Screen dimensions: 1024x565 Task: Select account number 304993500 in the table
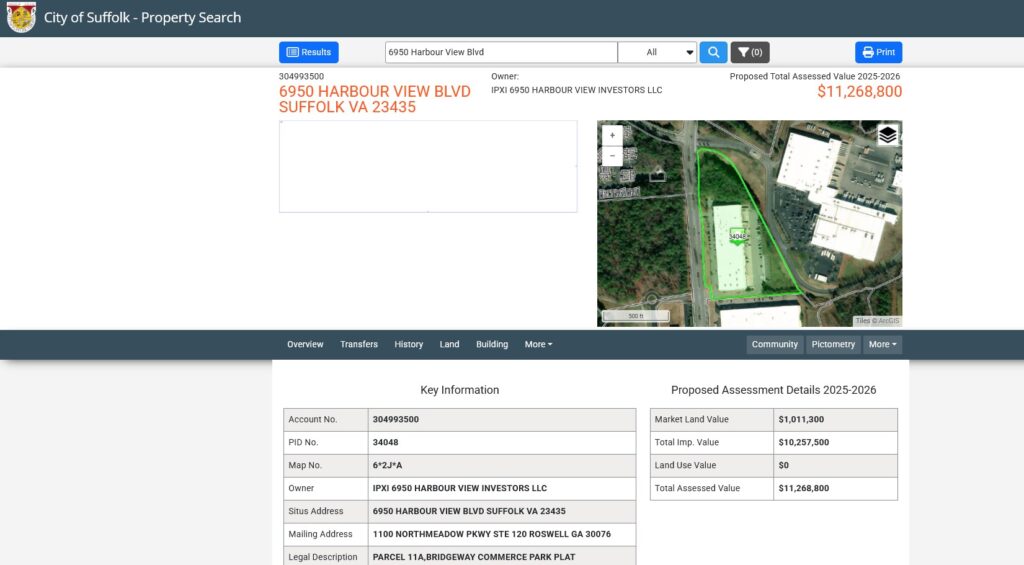[x=396, y=419]
